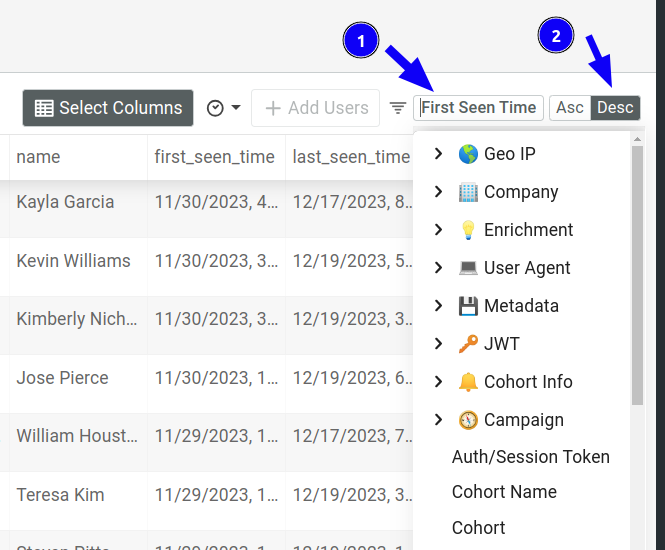Click the clock icon beside Select Columns
The image size is (665, 550).
tap(215, 108)
